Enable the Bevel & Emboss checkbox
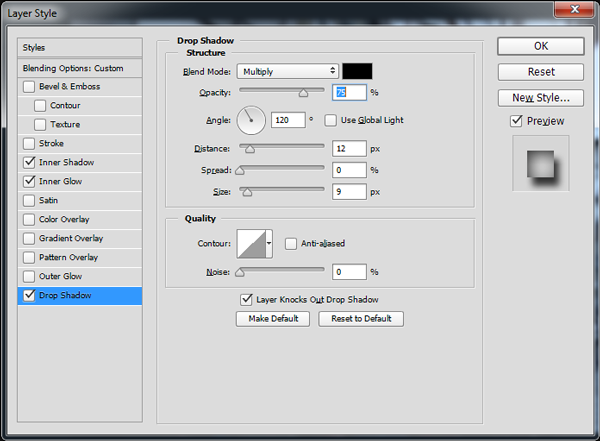The height and width of the screenshot is (441, 600). [29, 87]
